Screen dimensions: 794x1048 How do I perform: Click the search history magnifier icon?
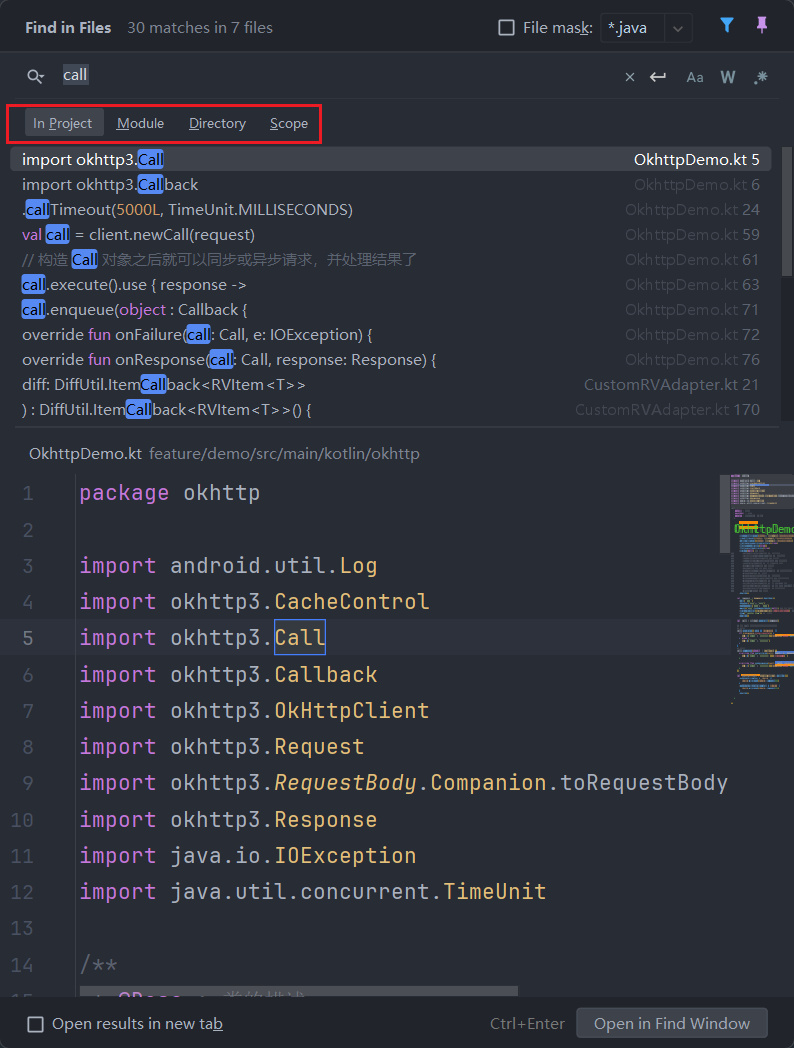(36, 76)
